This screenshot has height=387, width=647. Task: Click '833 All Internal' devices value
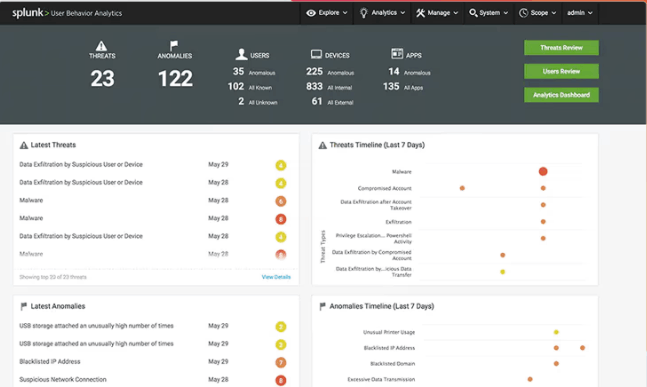[329, 87]
